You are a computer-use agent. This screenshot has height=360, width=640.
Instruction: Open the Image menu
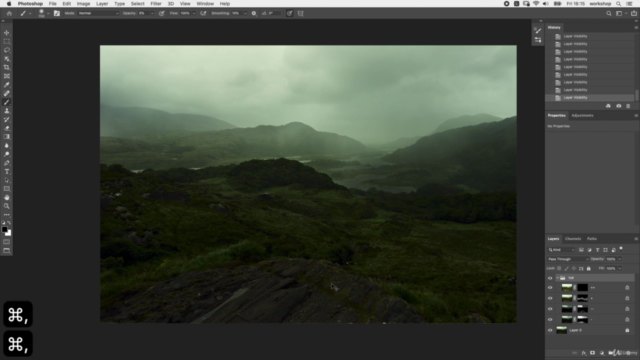pyautogui.click(x=83, y=4)
